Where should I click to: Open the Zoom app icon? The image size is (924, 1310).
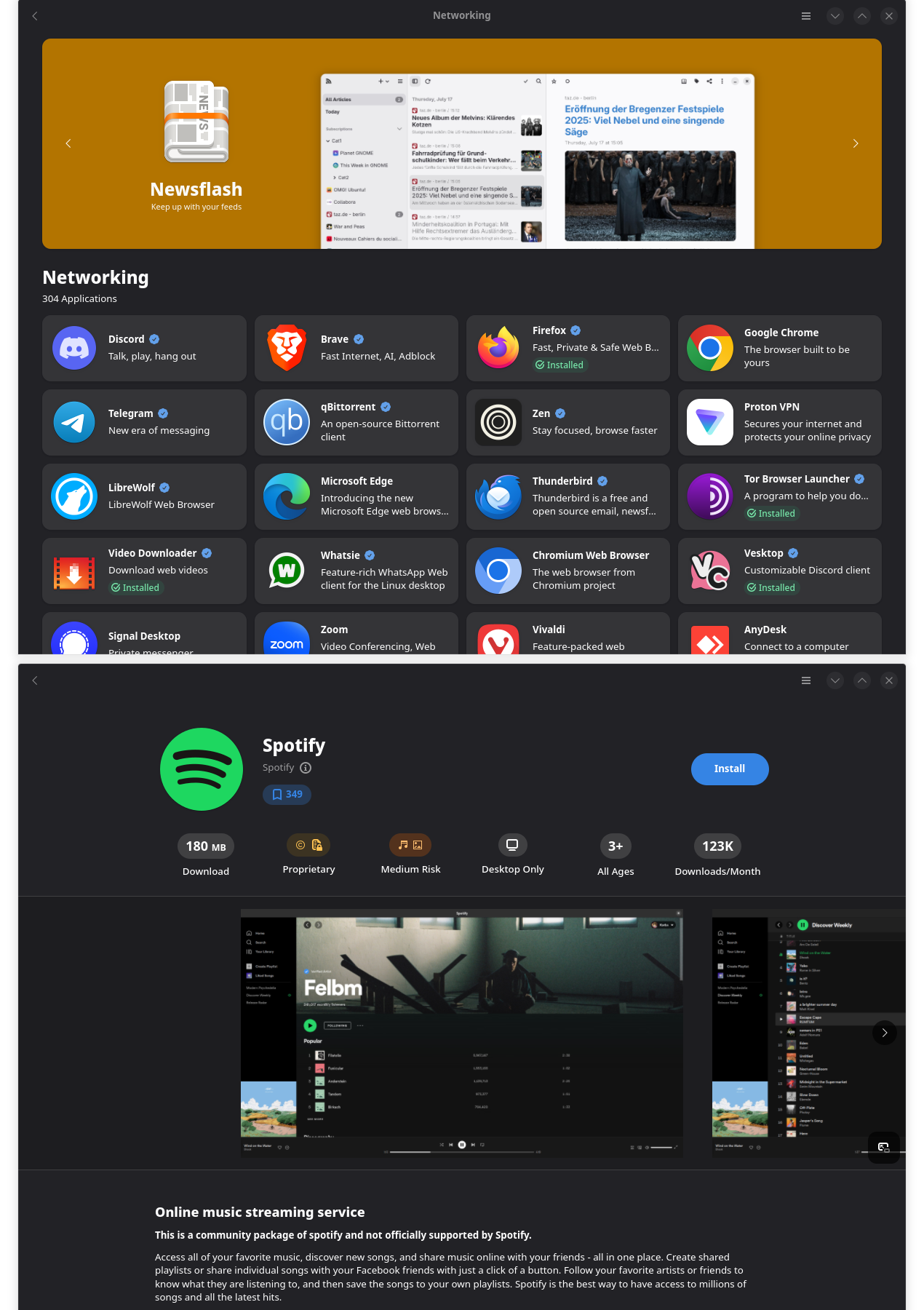[x=287, y=638]
